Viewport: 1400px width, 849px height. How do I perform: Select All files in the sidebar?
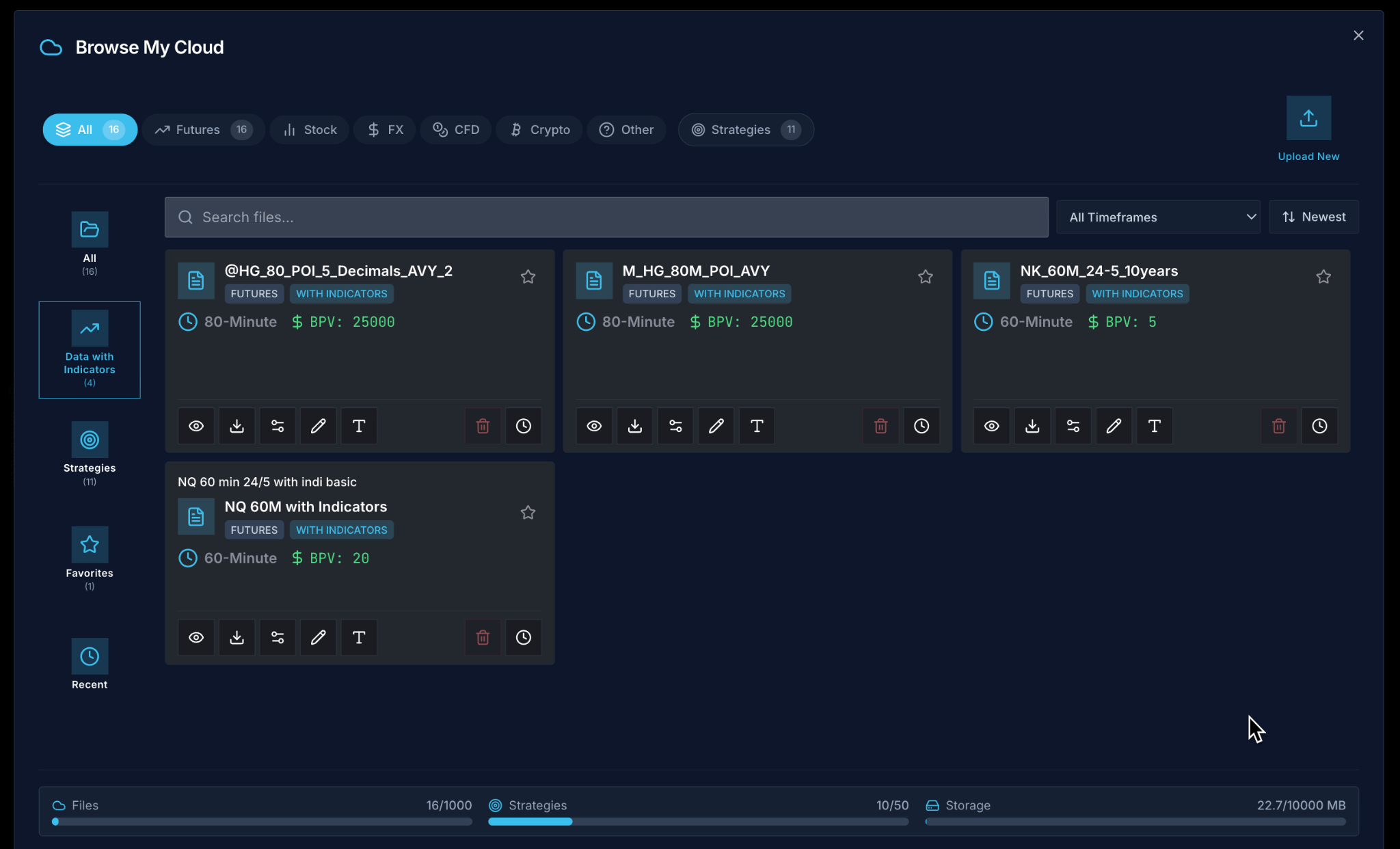[x=90, y=244]
